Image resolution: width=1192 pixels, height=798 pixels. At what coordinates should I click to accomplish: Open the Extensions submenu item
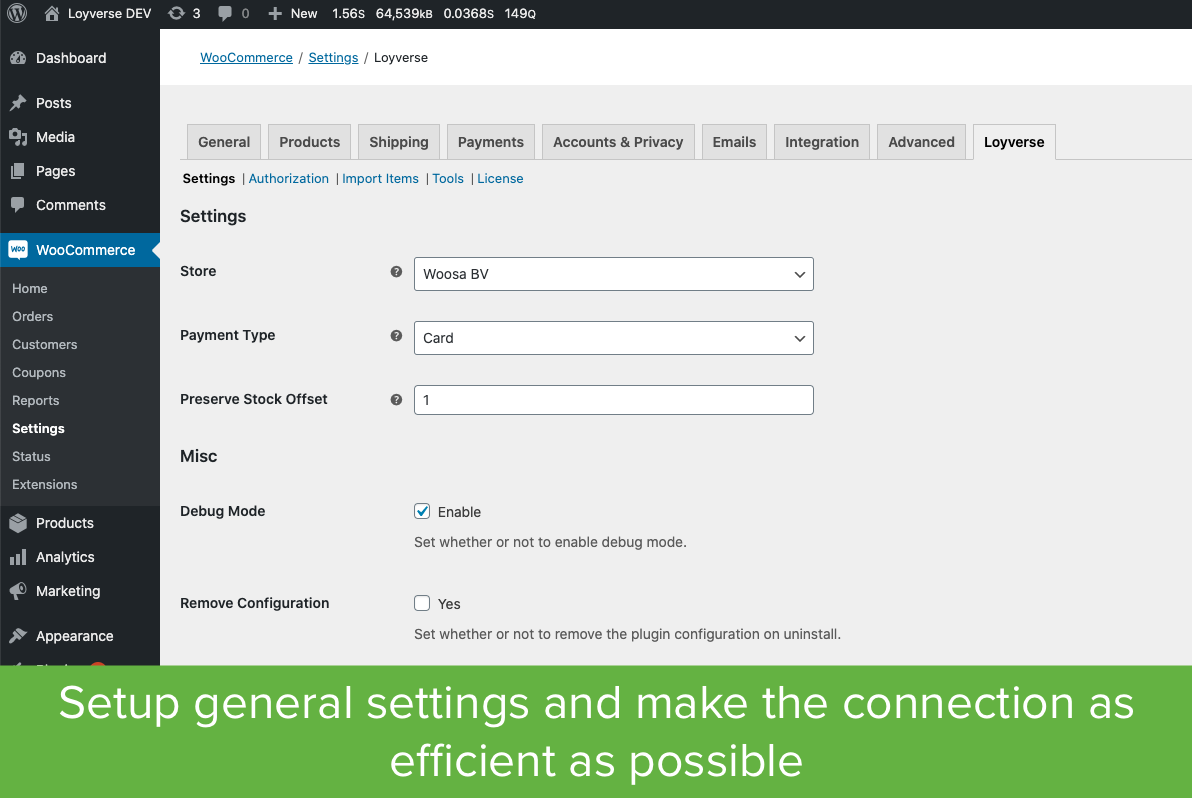click(x=45, y=484)
